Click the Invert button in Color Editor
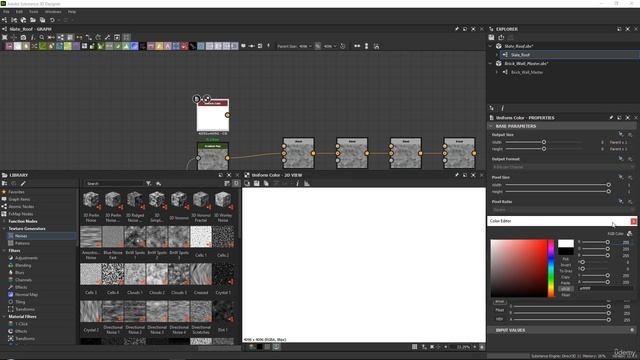Image resolution: width=640 pixels, height=360 pixels. pyautogui.click(x=566, y=265)
